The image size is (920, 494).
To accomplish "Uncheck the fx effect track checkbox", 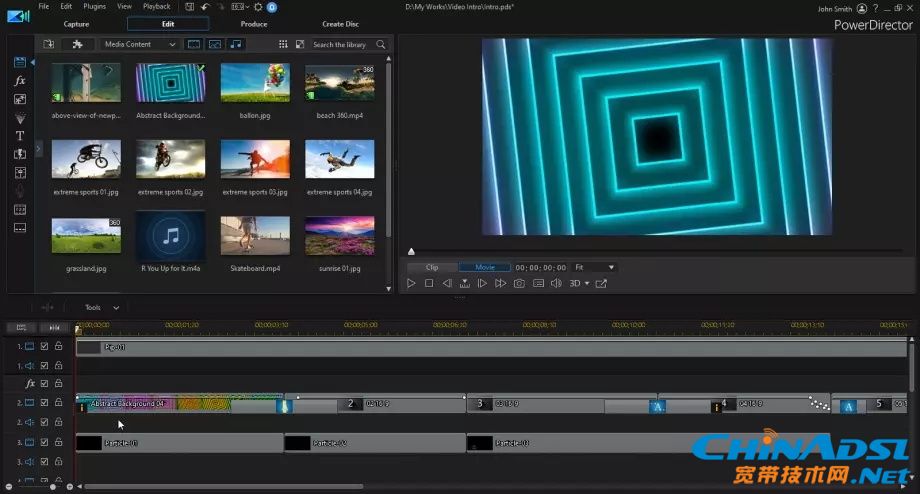I will pos(44,383).
